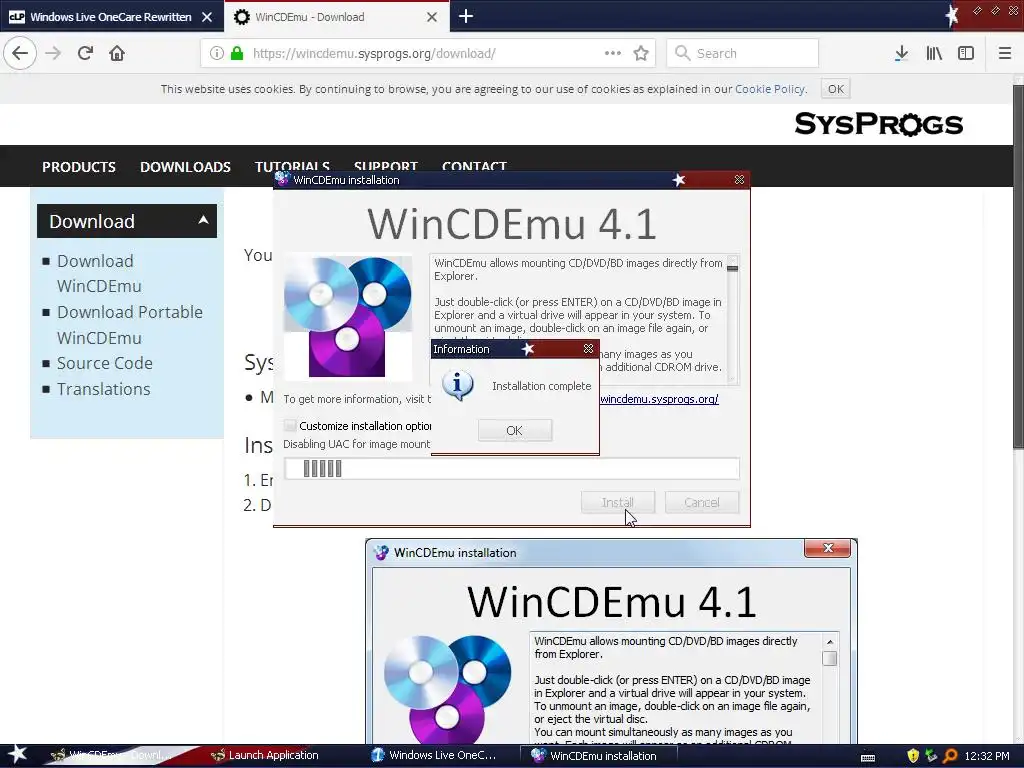Bookmark this page with star icon
The height and width of the screenshot is (768, 1024).
641,53
